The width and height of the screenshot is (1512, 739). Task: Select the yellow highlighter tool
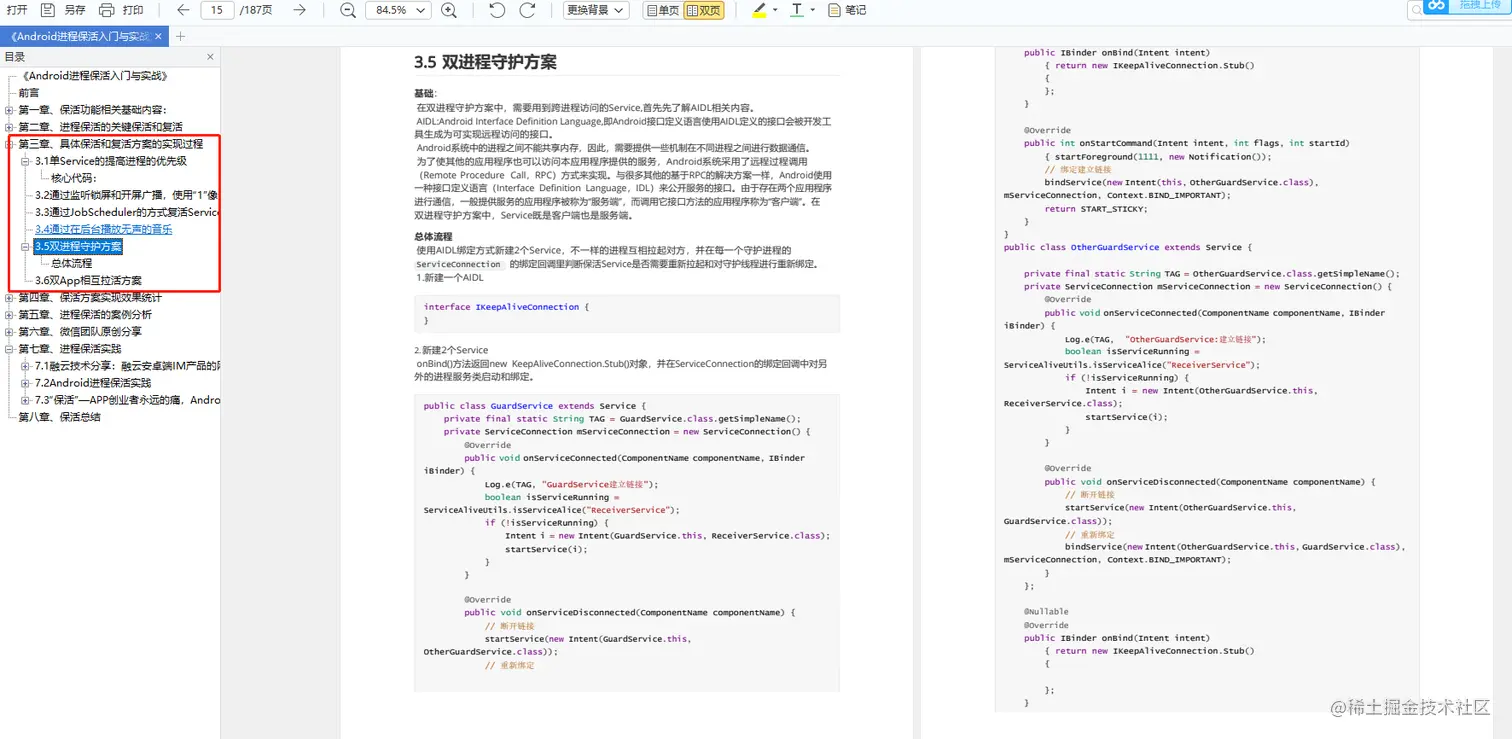coord(760,10)
